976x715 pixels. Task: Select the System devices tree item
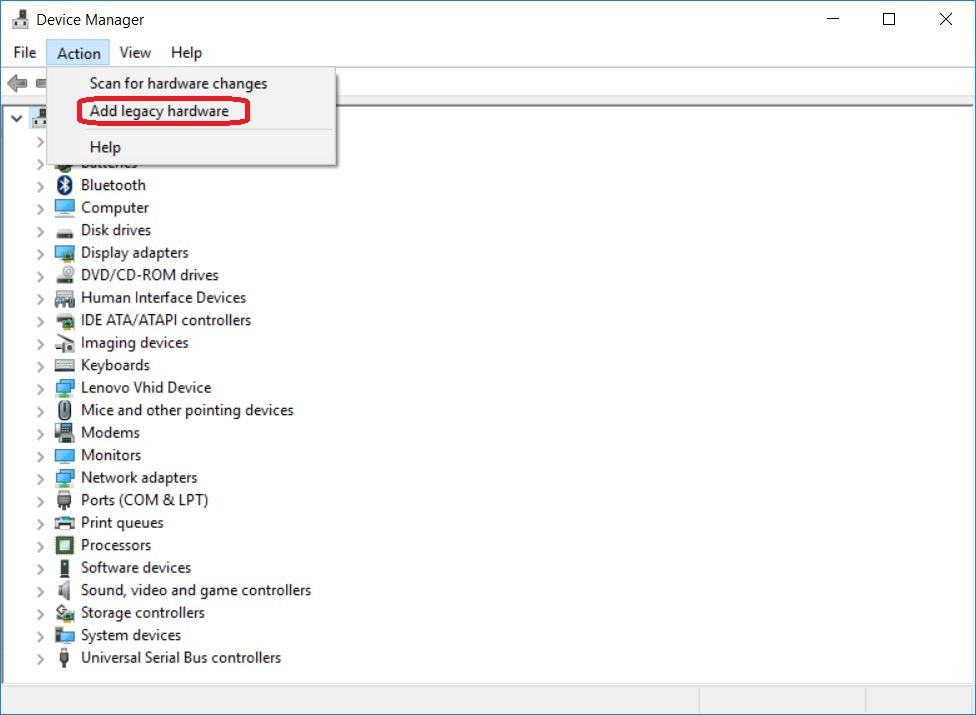click(x=131, y=635)
